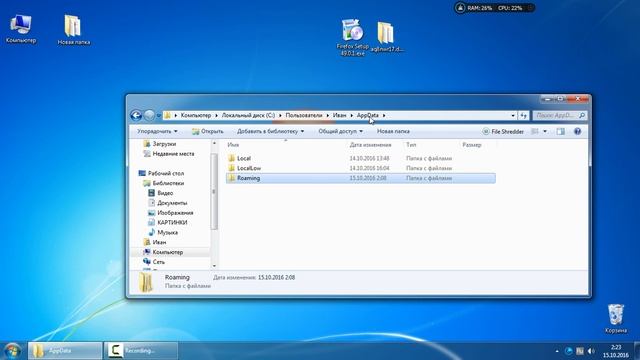Viewport: 640px width, 360px height.
Task: Show hidden tray icons arrow
Action: (x=557, y=351)
